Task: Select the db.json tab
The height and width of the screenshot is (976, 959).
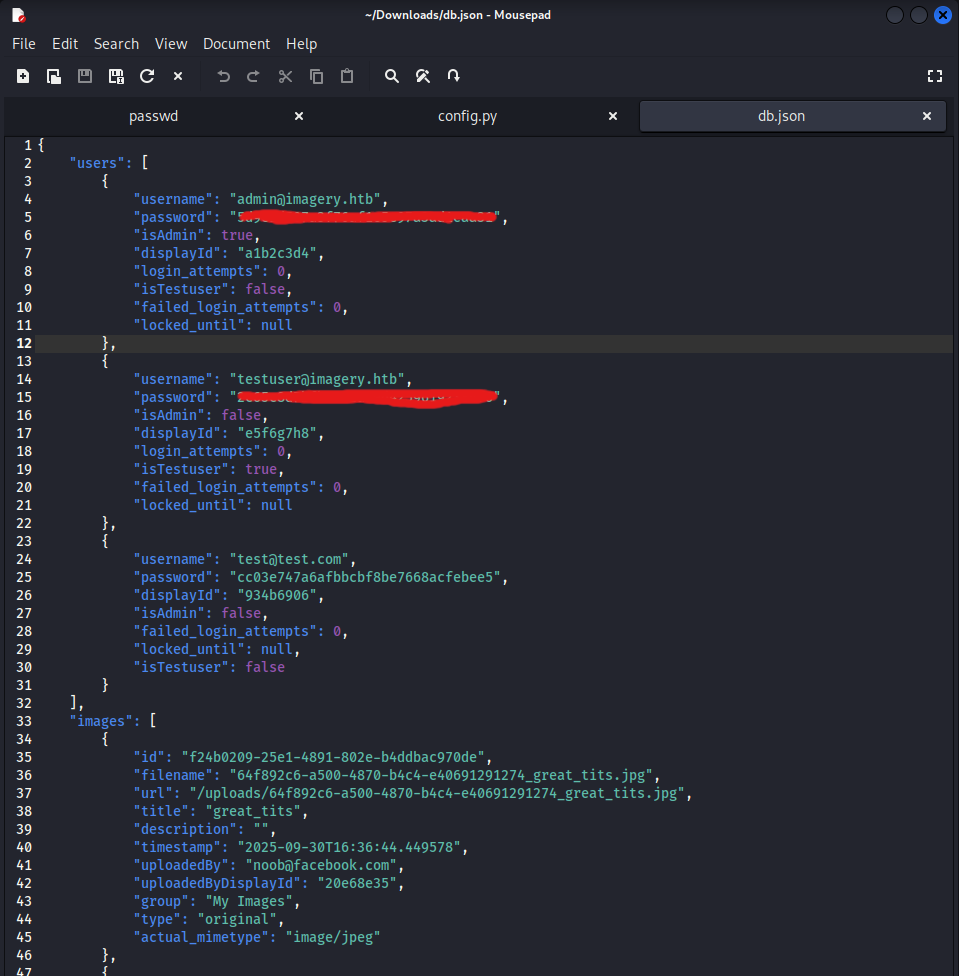Action: 781,116
